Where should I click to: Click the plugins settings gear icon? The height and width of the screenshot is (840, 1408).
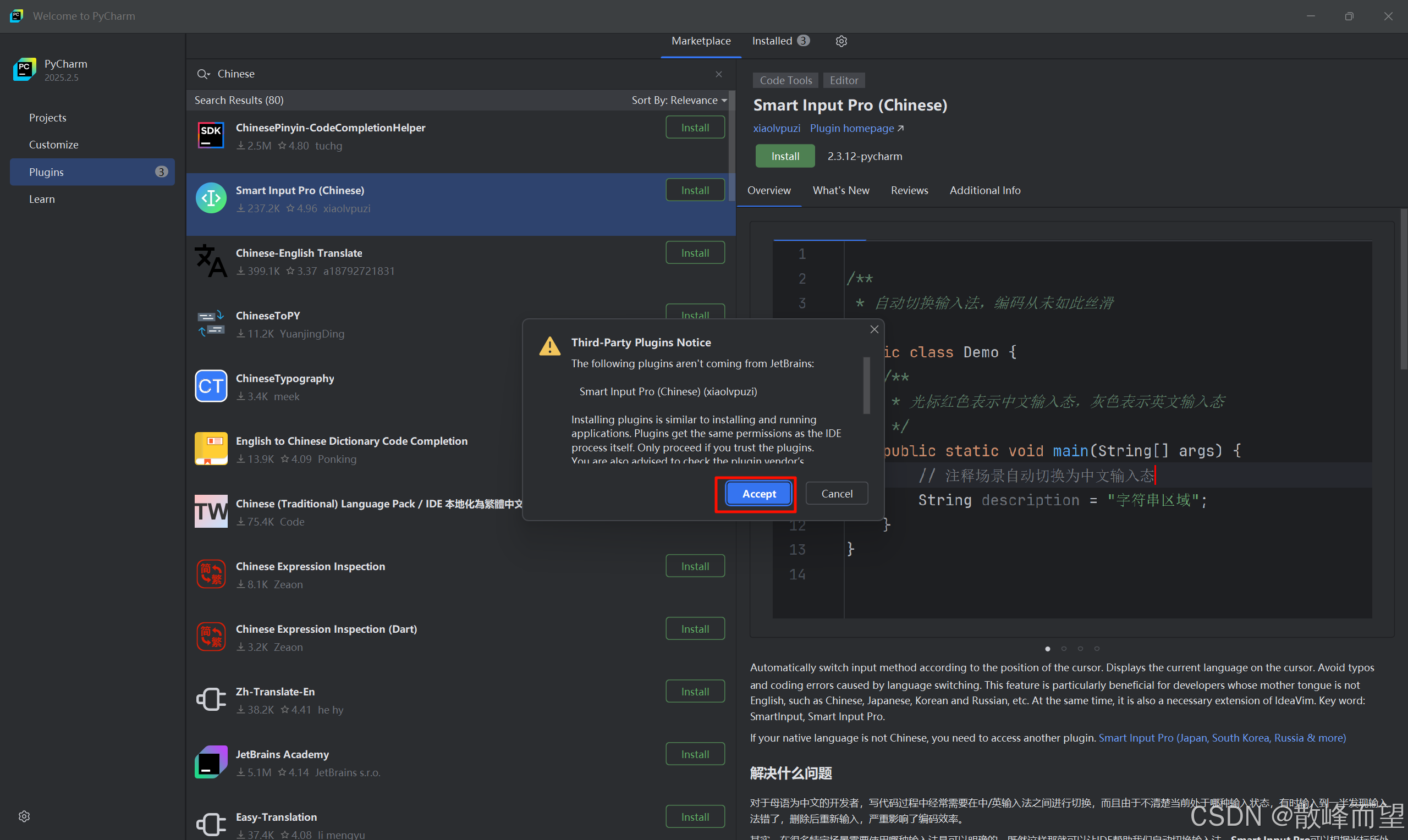click(x=841, y=41)
